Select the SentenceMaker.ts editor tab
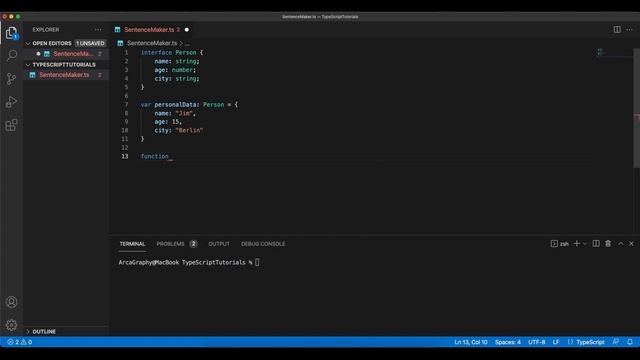Viewport: 640px width, 360px height. [152, 30]
